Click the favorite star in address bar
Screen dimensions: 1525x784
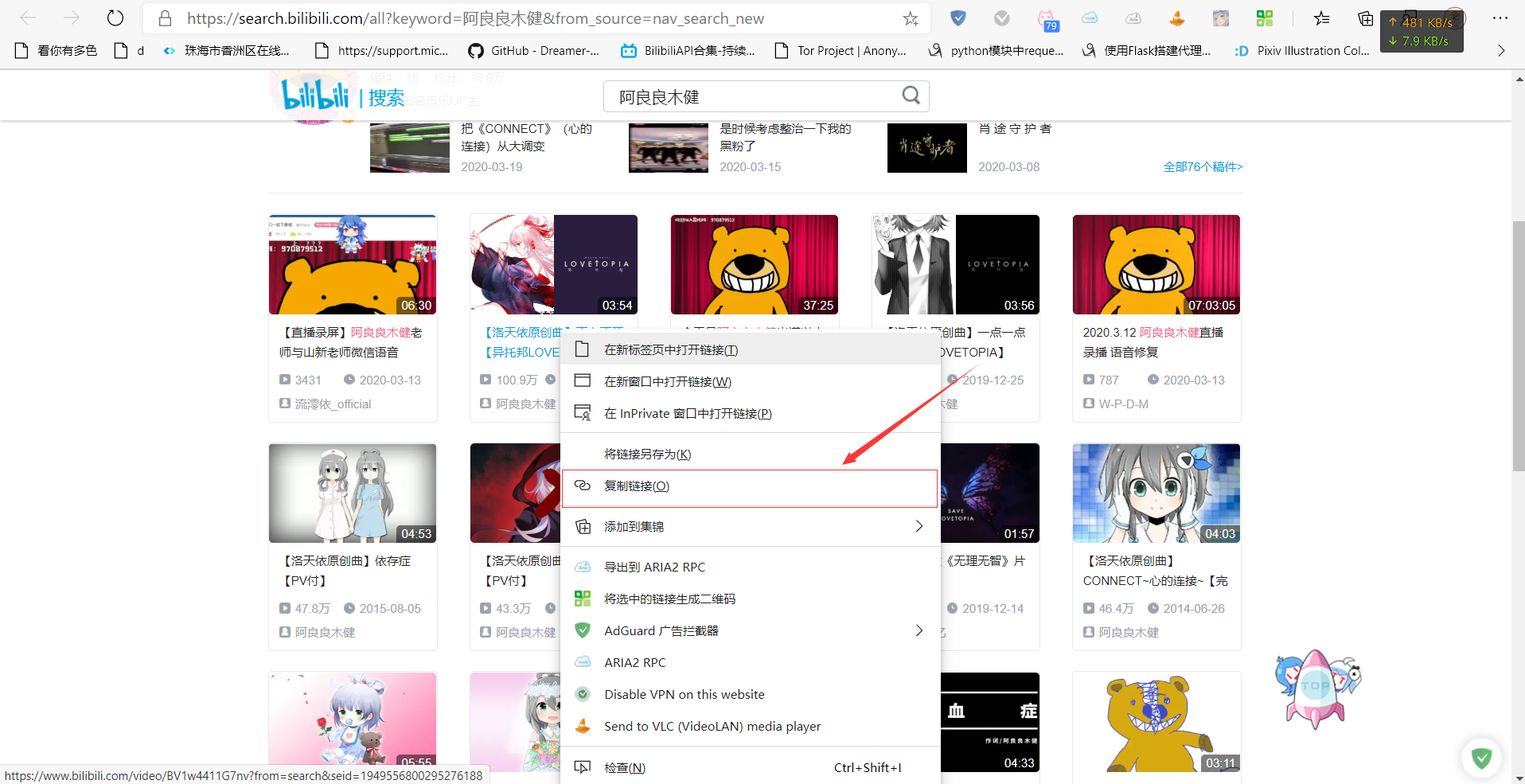point(911,18)
